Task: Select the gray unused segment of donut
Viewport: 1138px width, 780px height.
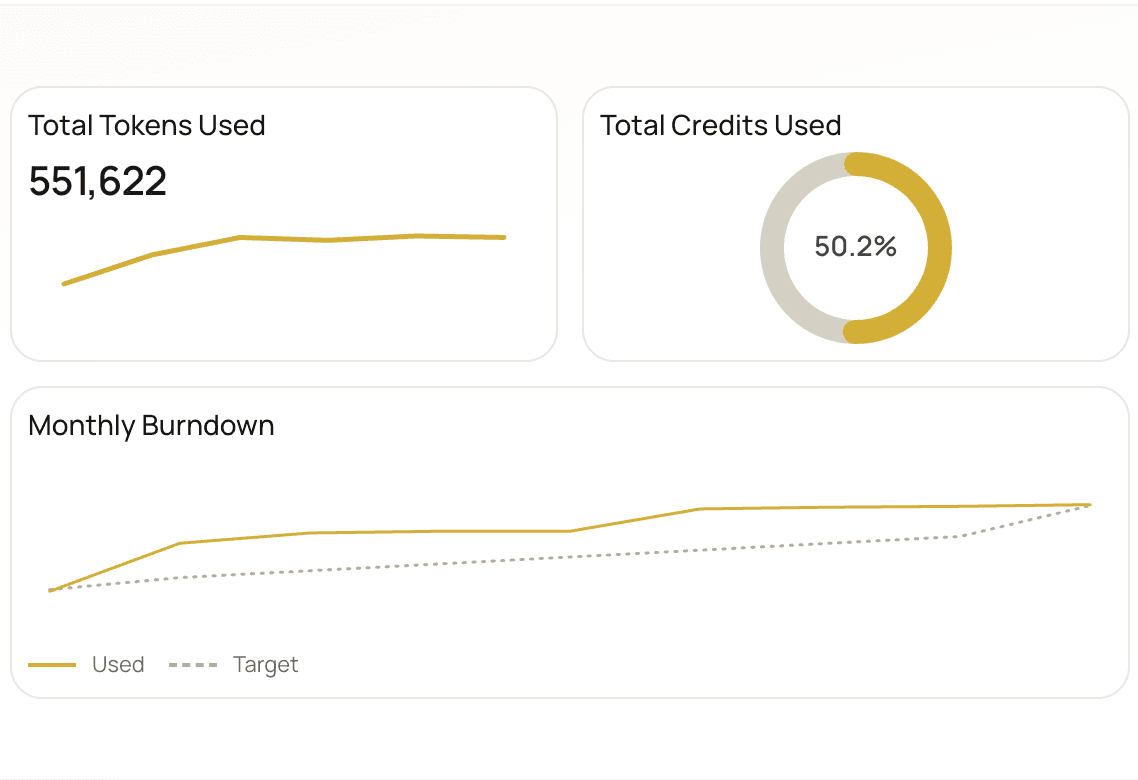Action: [772, 248]
